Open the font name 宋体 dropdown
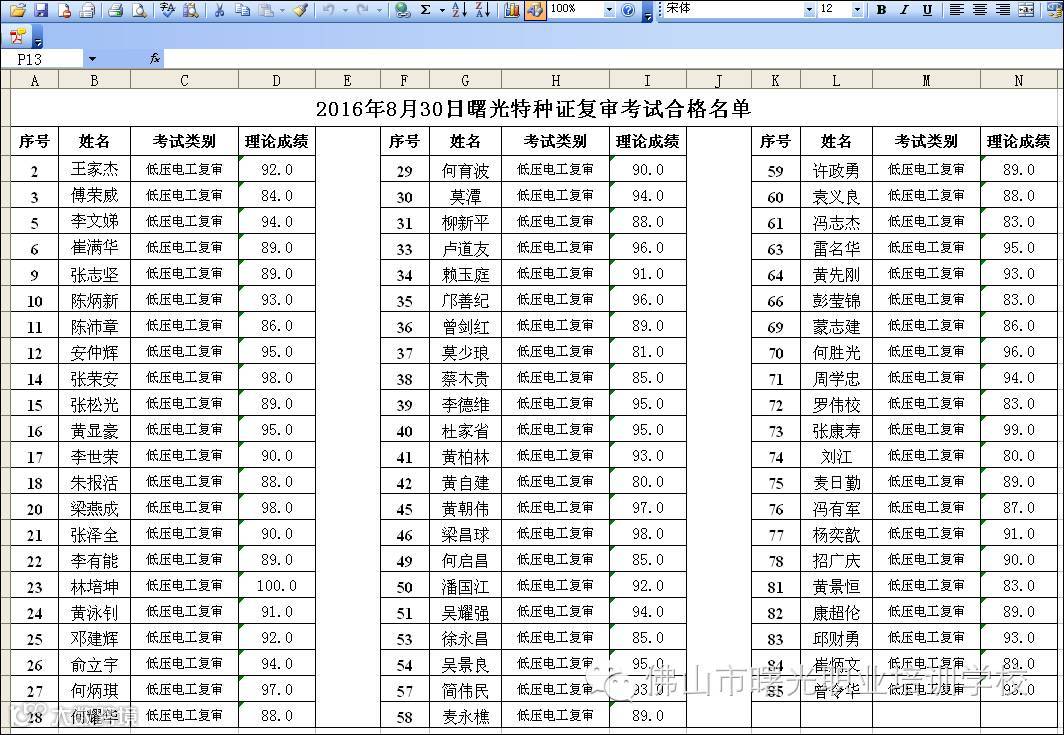This screenshot has width=1064, height=735. pos(809,10)
